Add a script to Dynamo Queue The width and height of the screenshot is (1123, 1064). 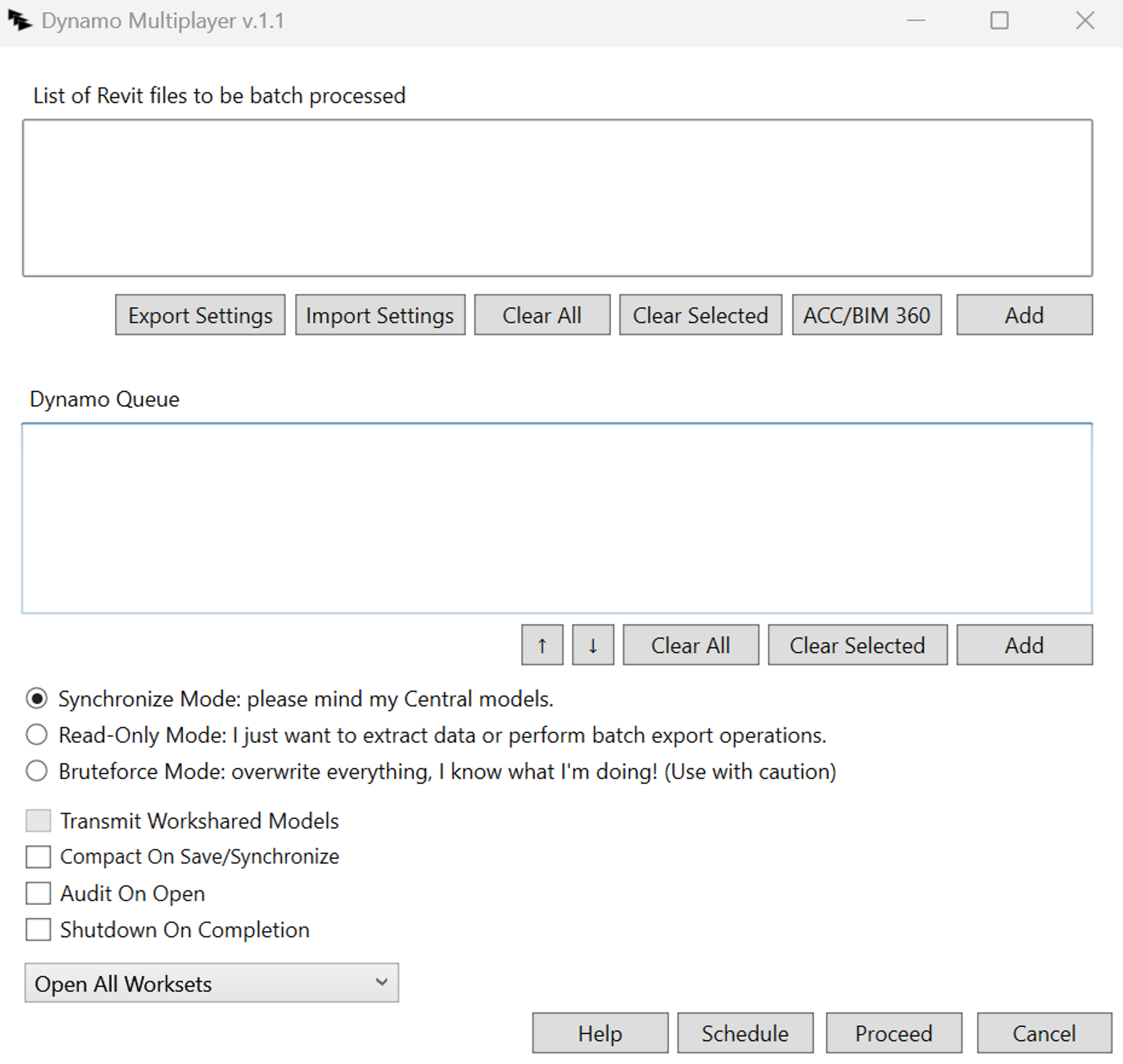(x=1024, y=645)
